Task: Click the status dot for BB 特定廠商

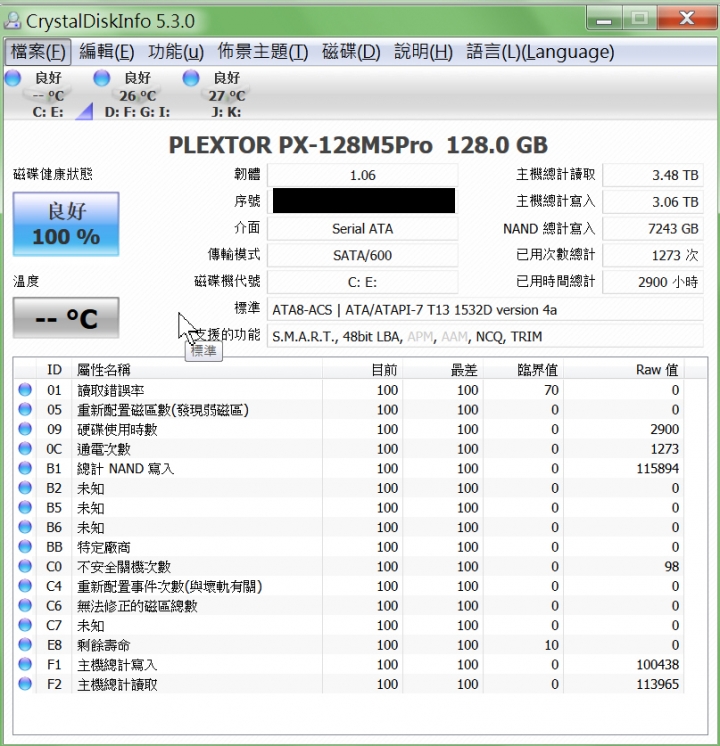Action: tap(25, 547)
